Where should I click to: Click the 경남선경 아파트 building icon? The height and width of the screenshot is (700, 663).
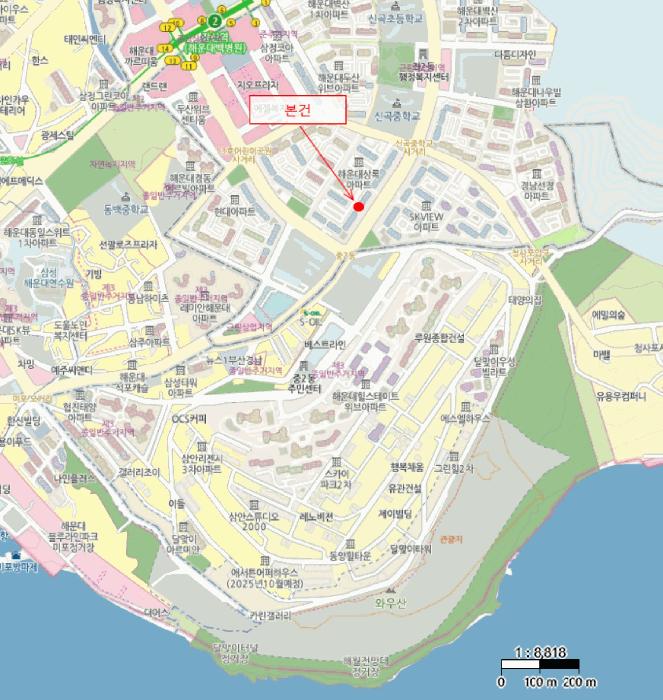537,172
